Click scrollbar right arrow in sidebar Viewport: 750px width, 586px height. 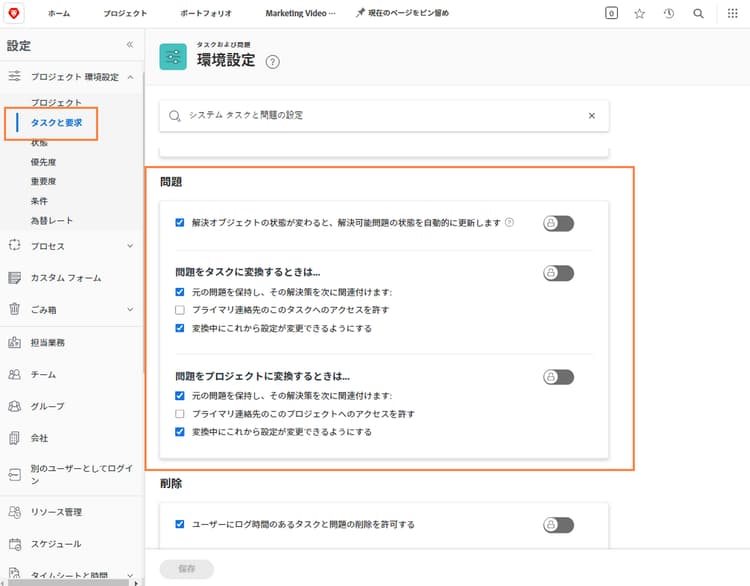[x=136, y=583]
